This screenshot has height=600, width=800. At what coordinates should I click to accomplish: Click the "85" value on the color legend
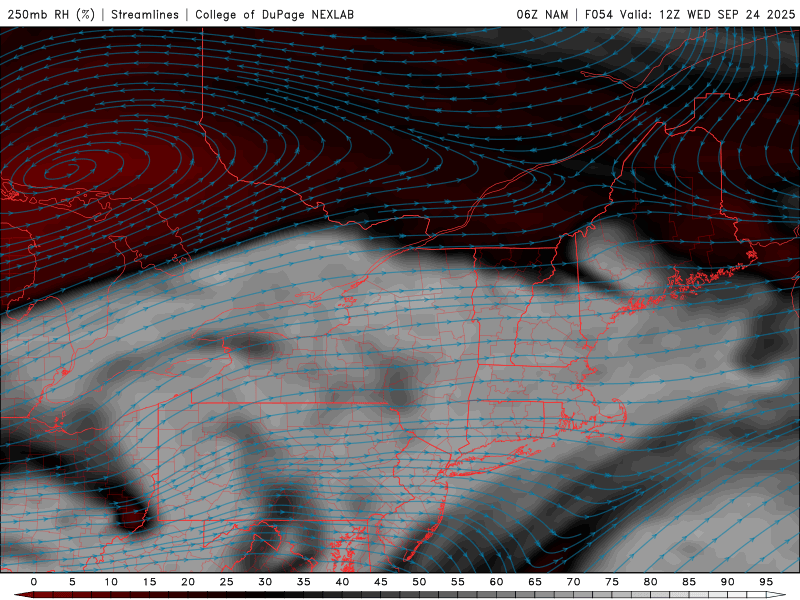pyautogui.click(x=689, y=582)
